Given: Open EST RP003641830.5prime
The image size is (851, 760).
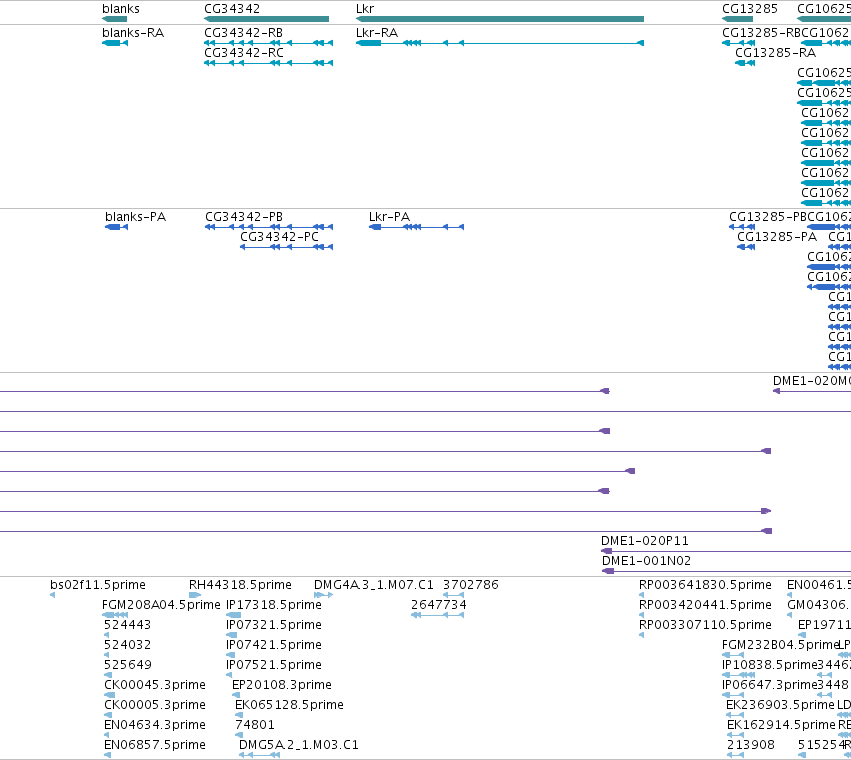Looking at the screenshot, I should click(642, 595).
